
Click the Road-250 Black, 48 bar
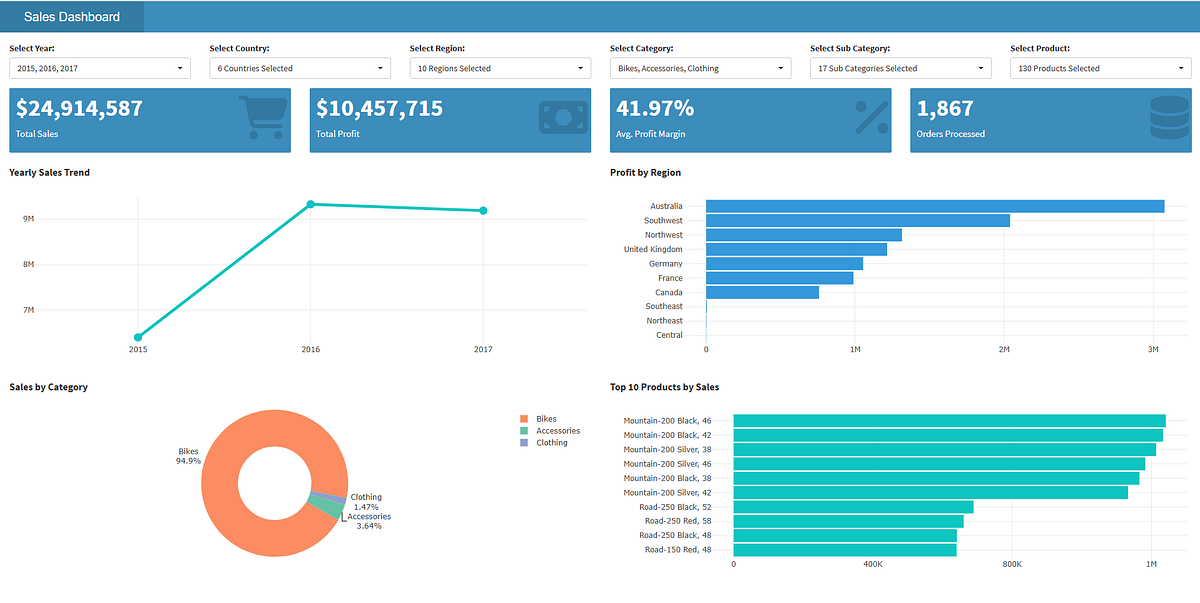(845, 535)
